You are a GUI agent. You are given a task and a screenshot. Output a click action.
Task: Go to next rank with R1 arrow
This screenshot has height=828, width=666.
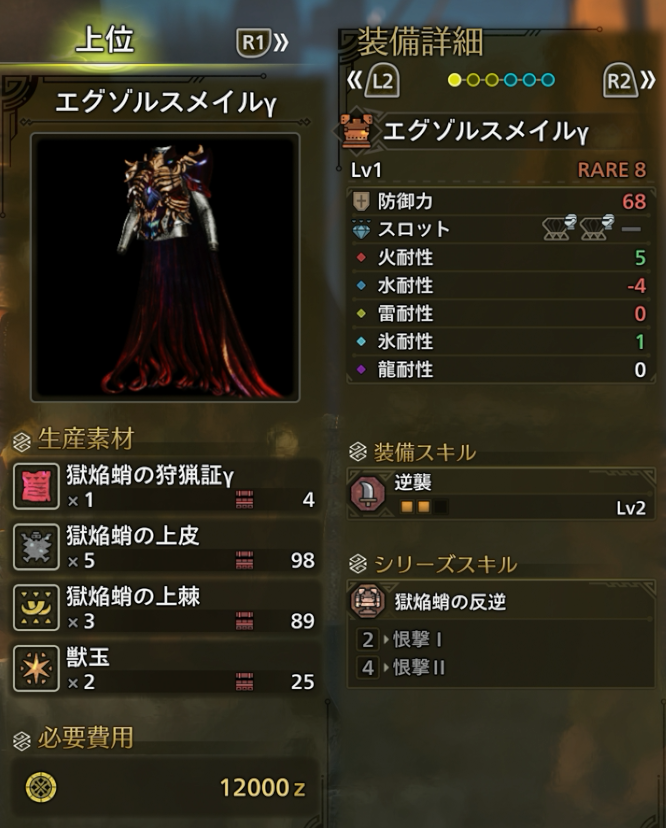click(262, 42)
